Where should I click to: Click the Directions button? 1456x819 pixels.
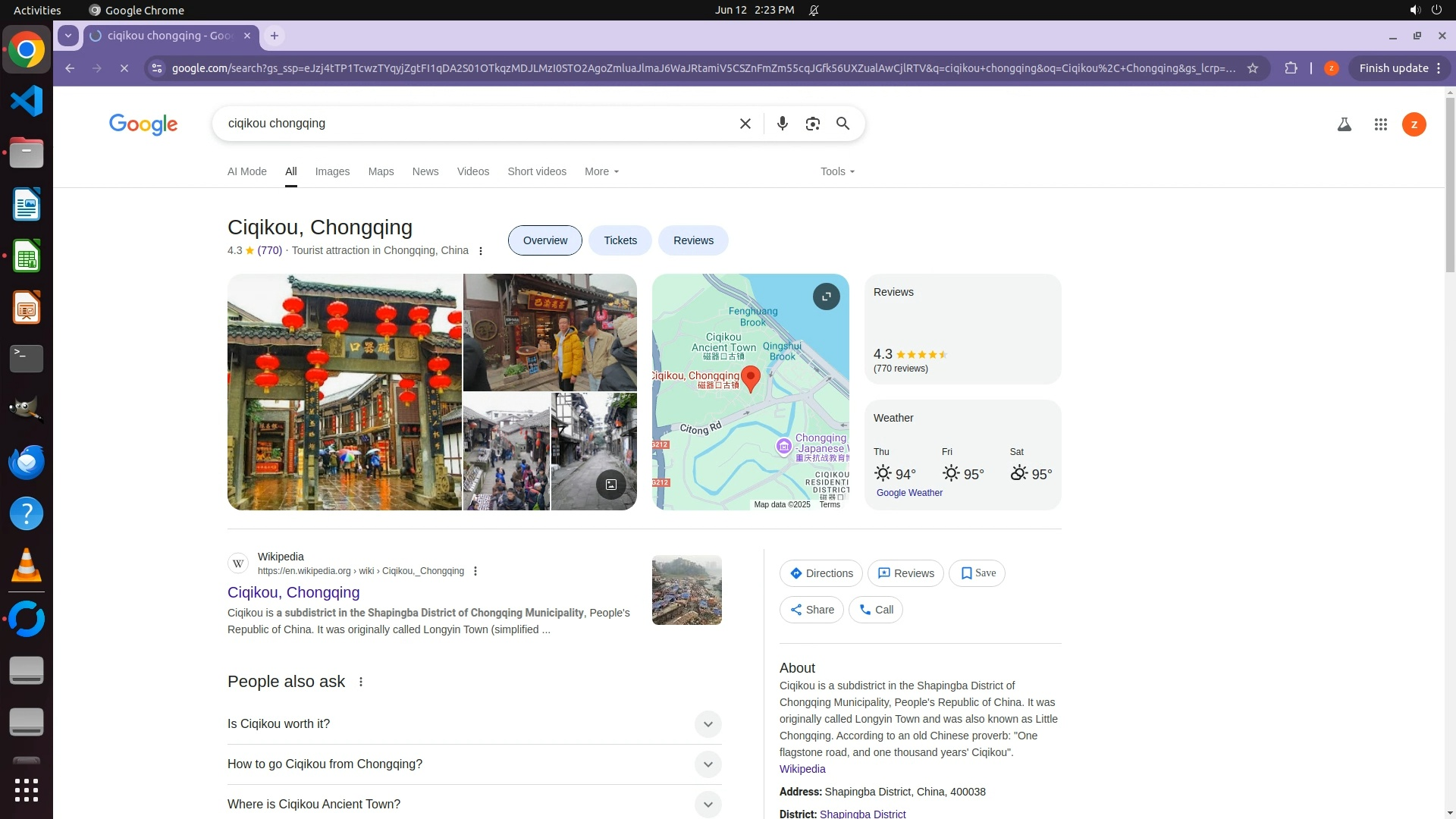coord(821,573)
